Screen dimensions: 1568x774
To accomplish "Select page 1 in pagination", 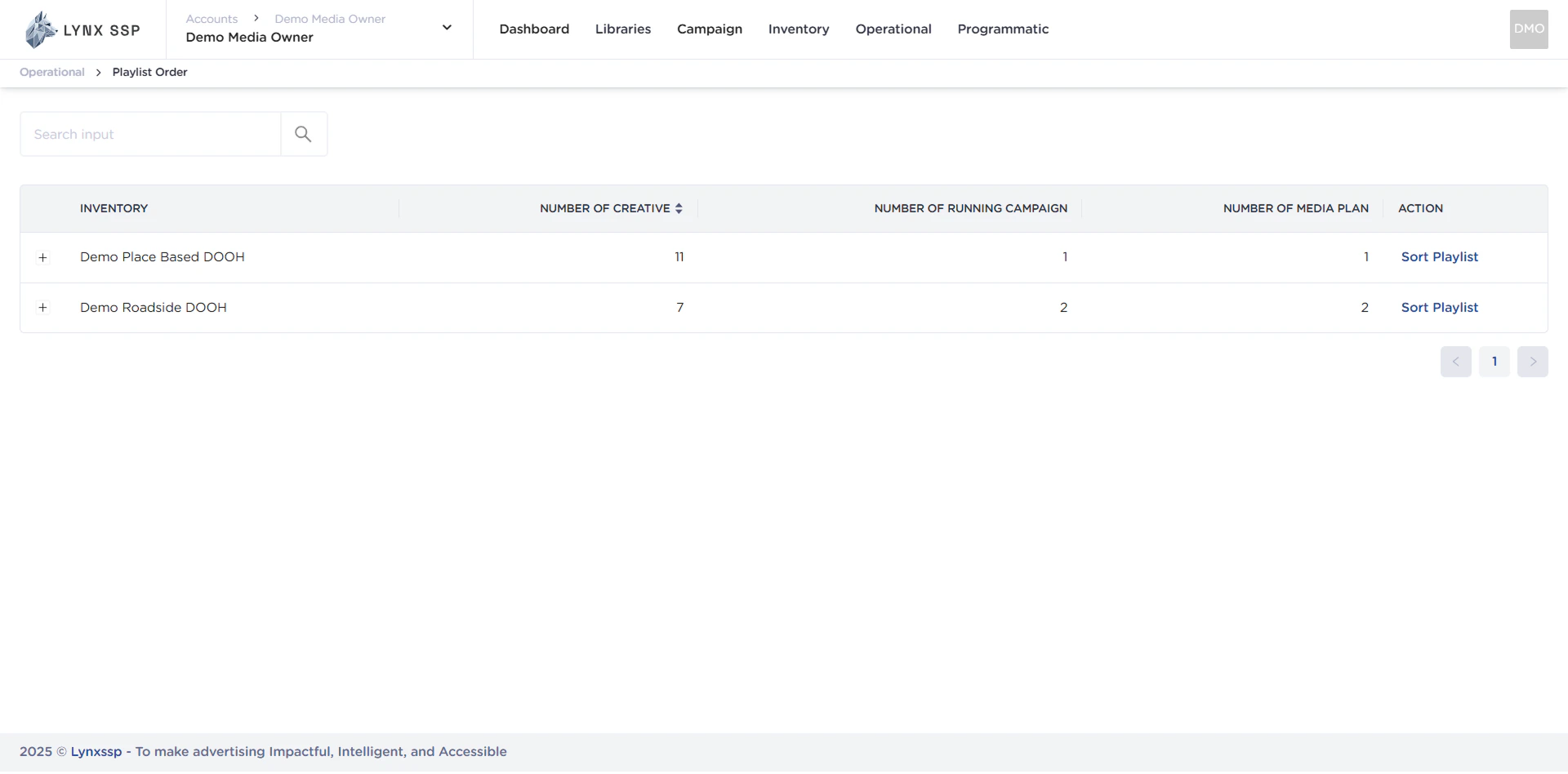I will 1494,361.
